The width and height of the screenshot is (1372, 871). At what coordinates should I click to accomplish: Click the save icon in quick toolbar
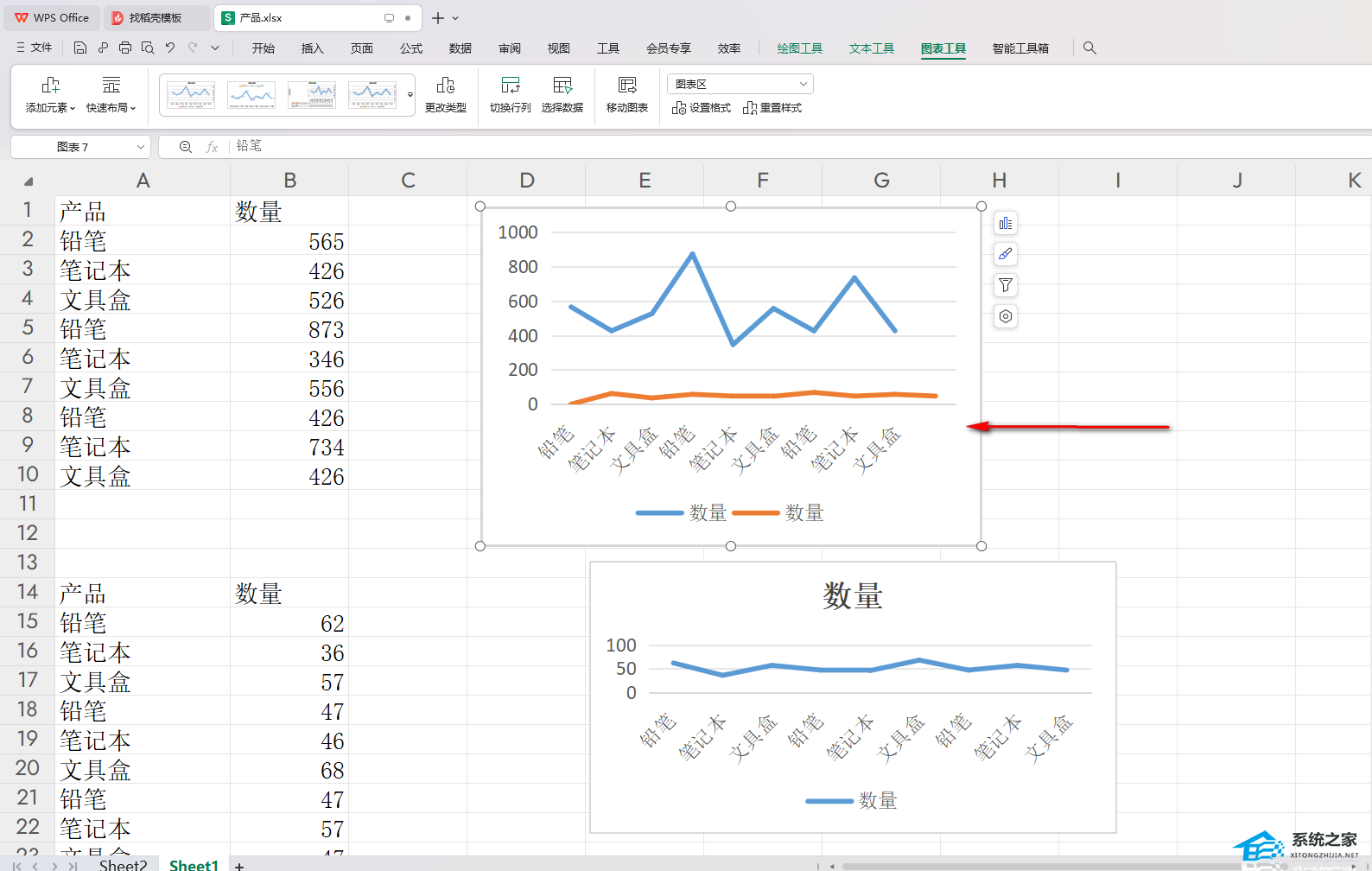[x=80, y=48]
